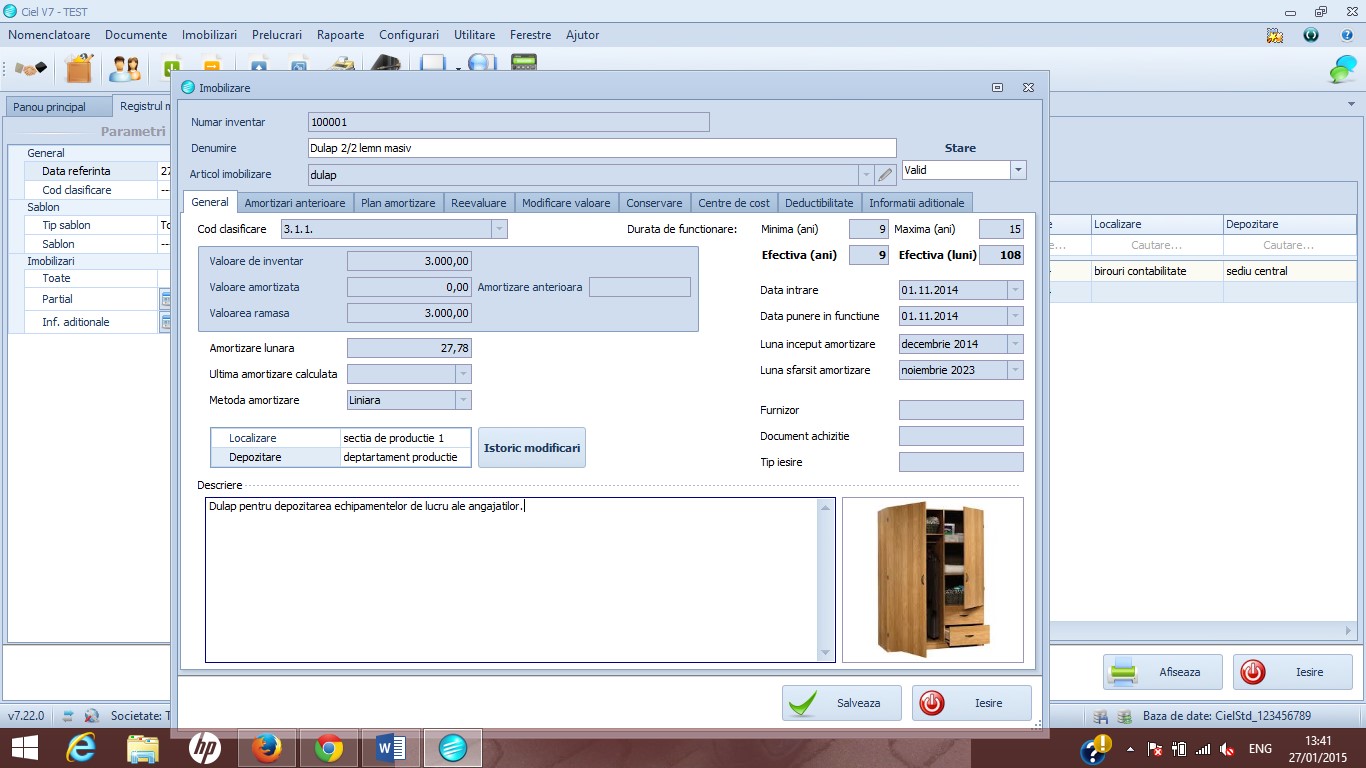Click the Salveaza button
Screen dimensions: 1366x768
coord(842,703)
